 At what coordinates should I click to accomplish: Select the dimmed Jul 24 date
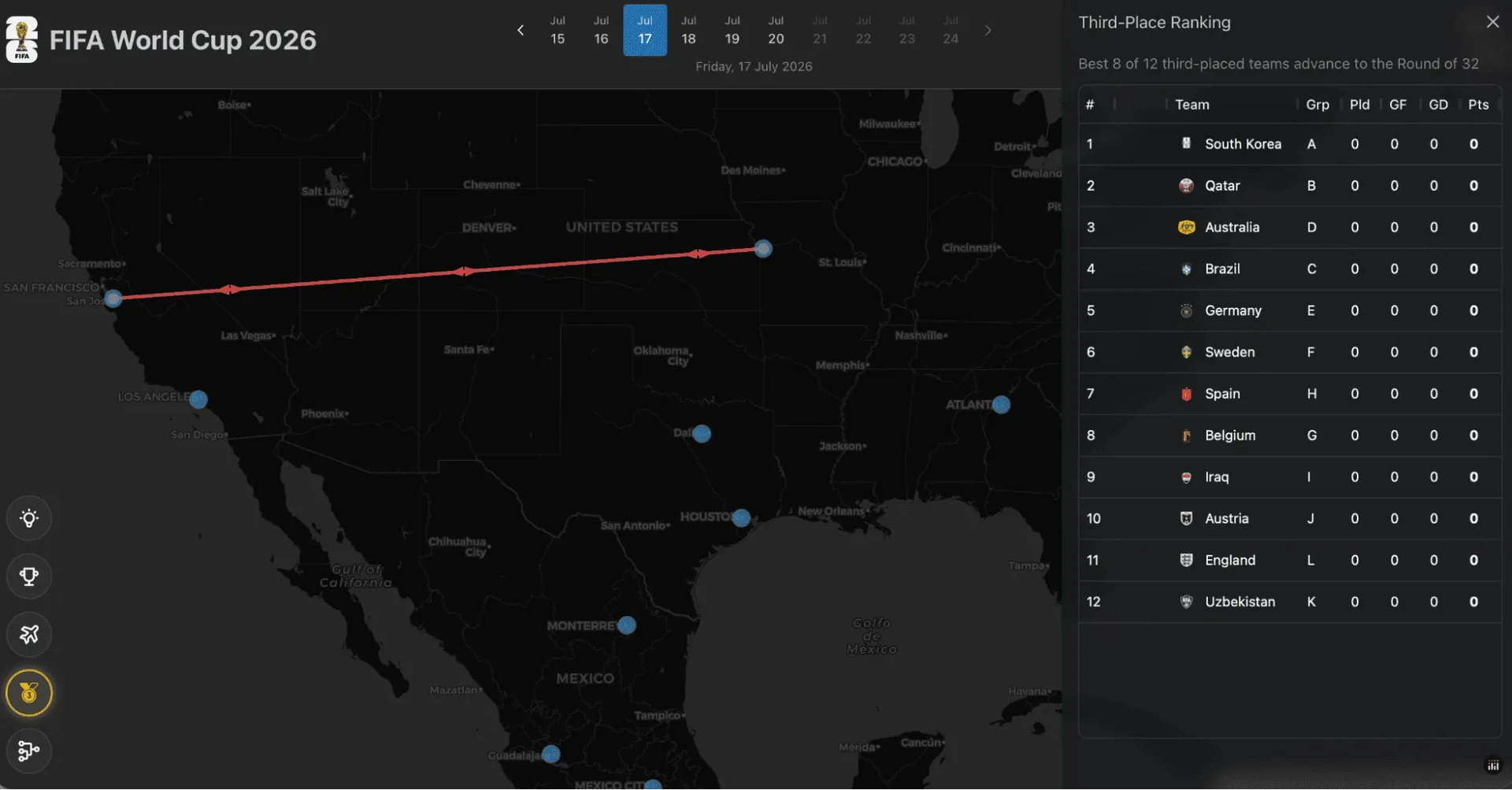[951, 30]
